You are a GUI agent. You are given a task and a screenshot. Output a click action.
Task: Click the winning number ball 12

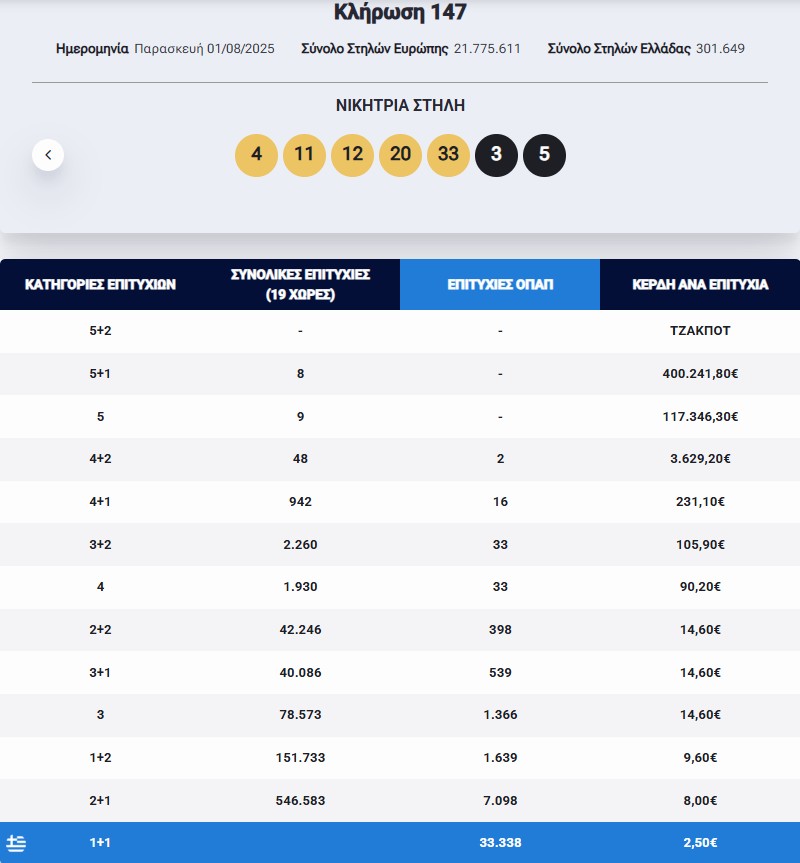(352, 155)
